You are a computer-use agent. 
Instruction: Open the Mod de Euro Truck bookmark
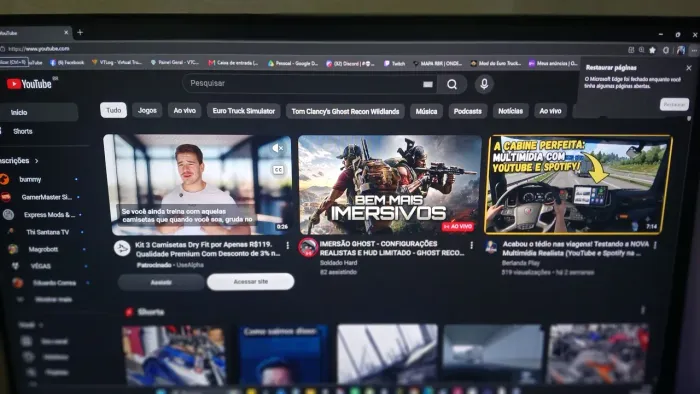click(x=496, y=63)
